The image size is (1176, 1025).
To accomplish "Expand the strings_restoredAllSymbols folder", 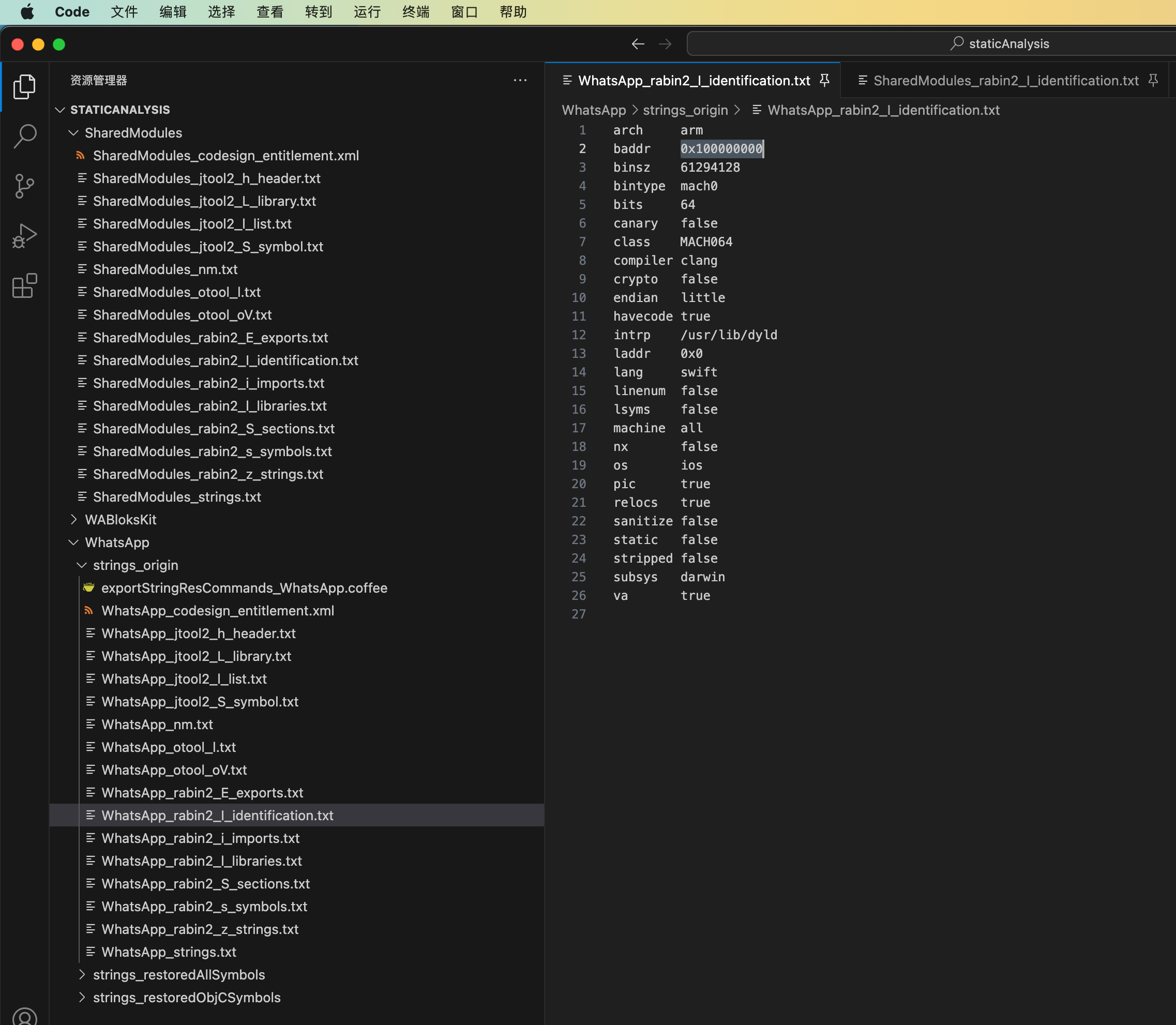I will pos(82,975).
